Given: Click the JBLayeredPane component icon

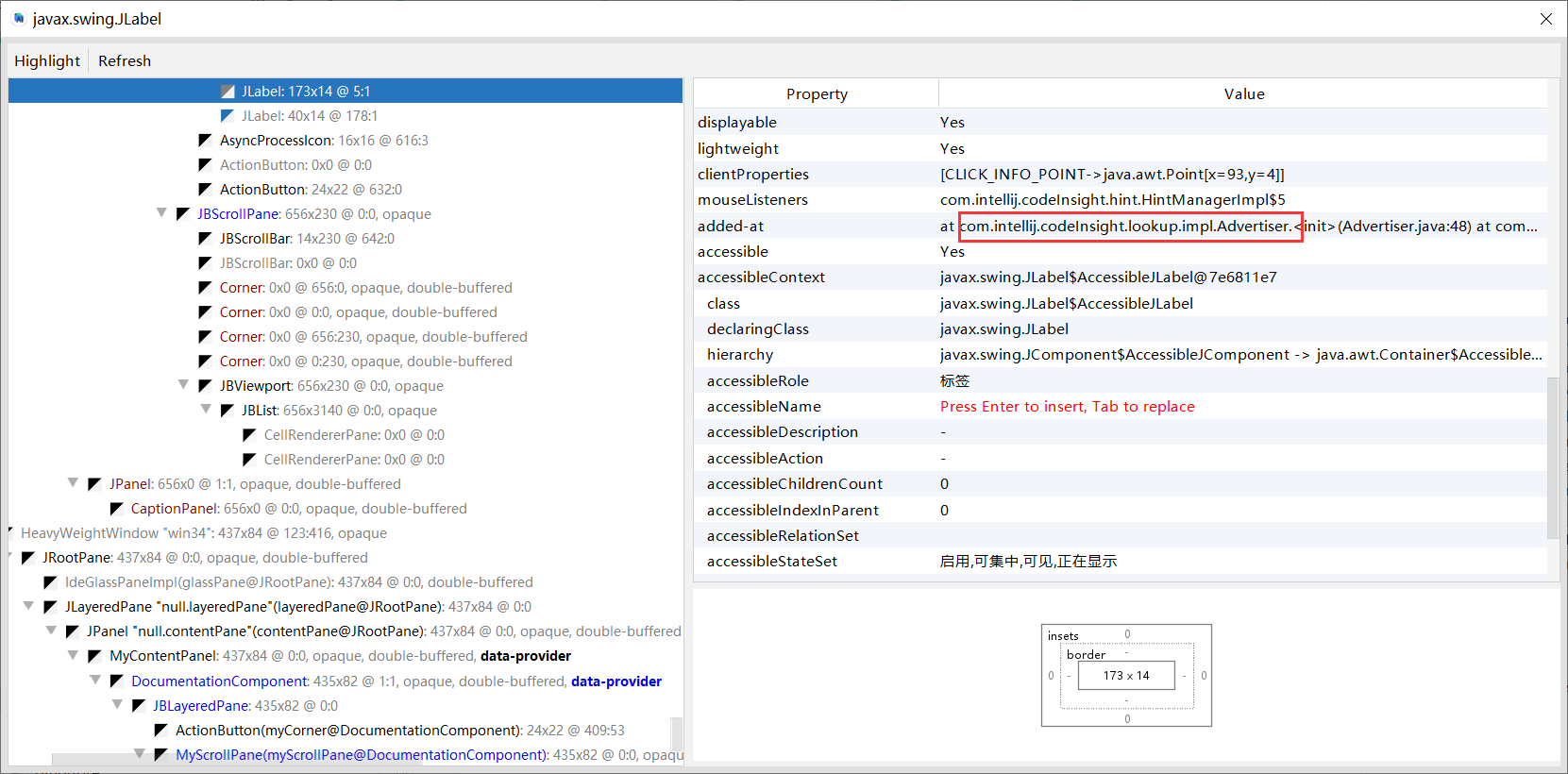Looking at the screenshot, I should coord(139,704).
